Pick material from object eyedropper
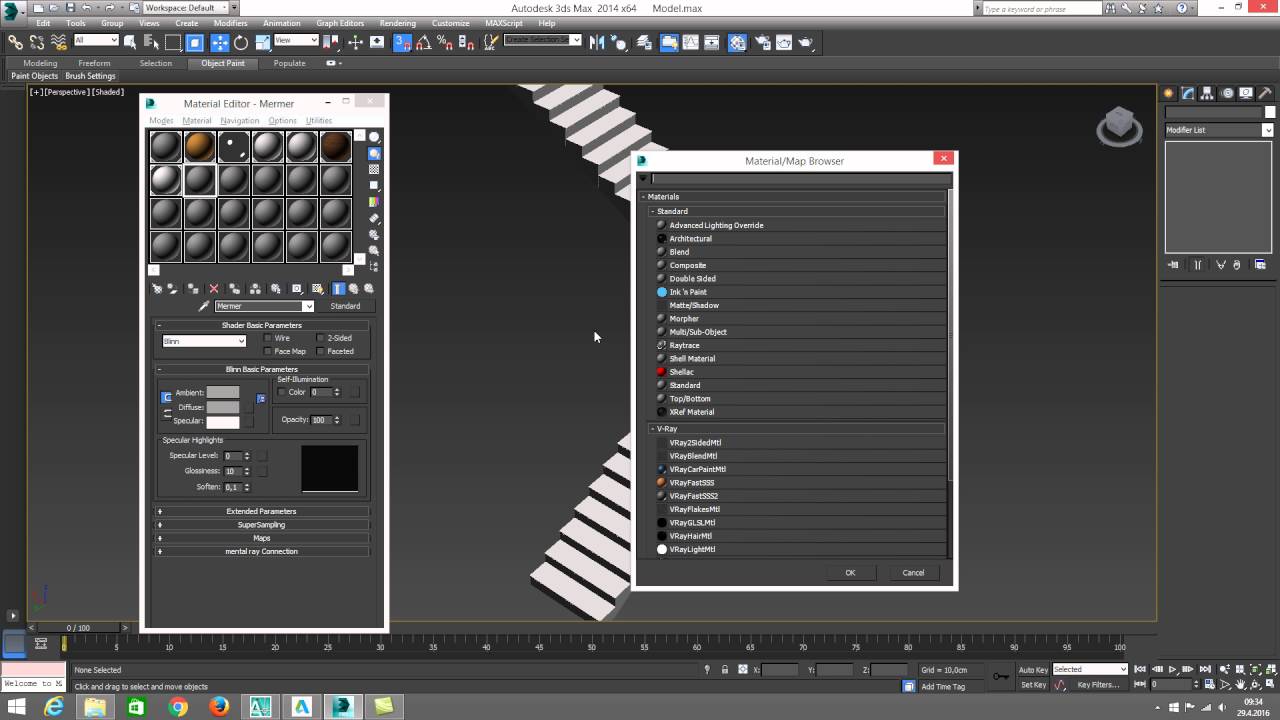Screen dimensions: 1280x720 point(204,306)
